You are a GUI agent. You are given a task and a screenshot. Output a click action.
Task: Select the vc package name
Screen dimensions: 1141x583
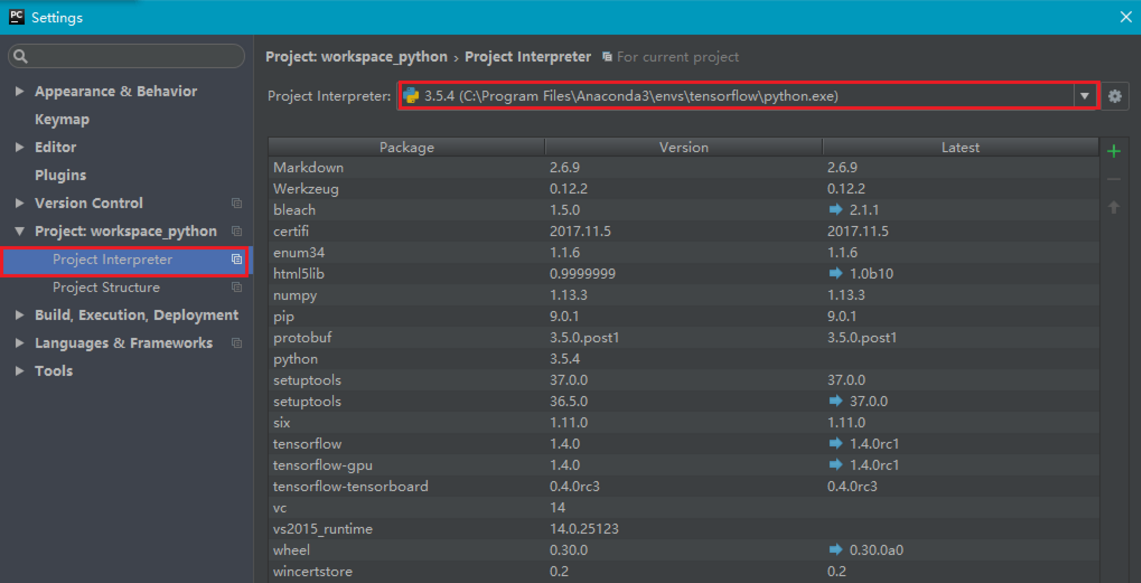point(280,507)
